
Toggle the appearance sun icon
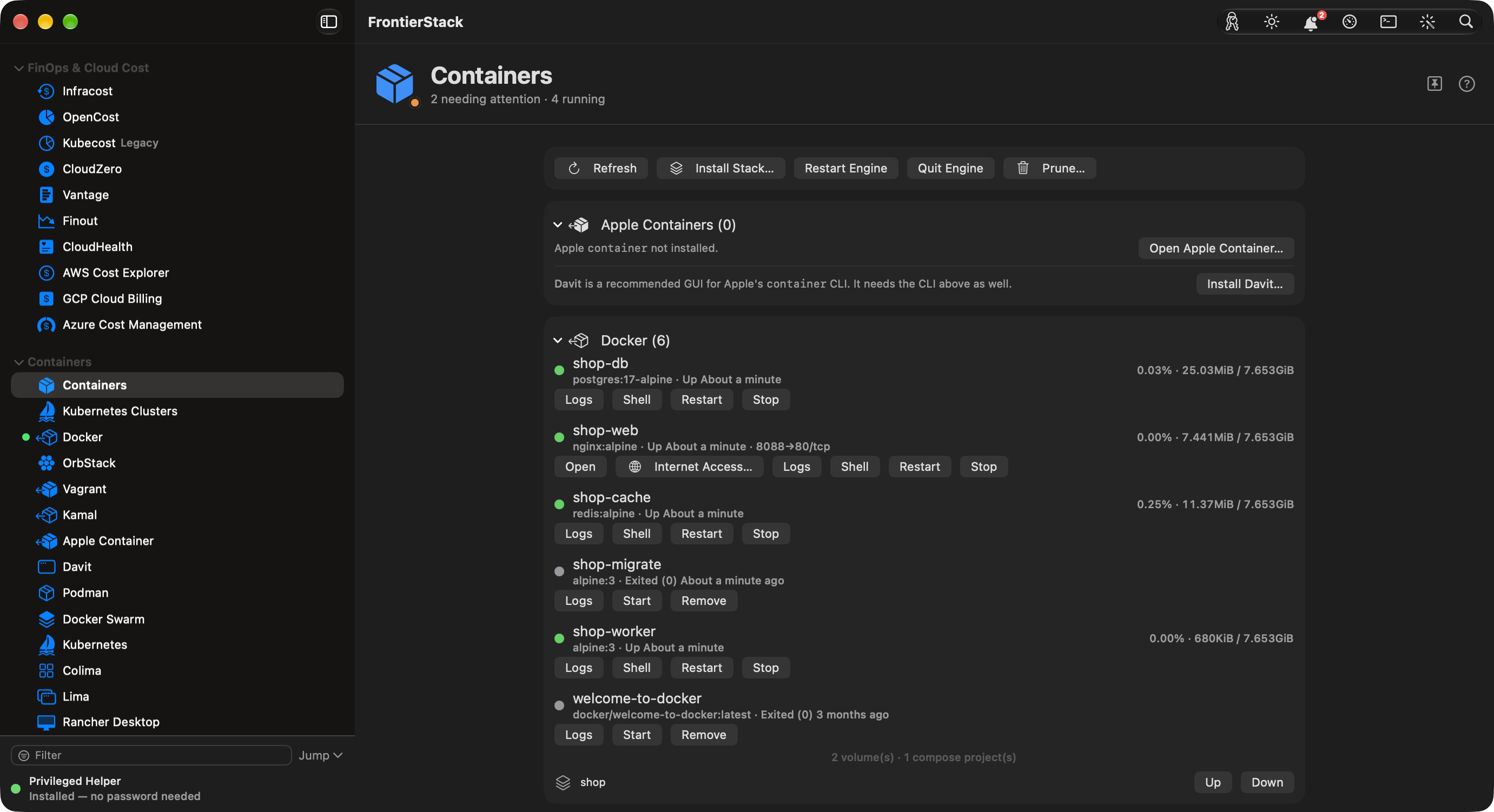[x=1271, y=22]
